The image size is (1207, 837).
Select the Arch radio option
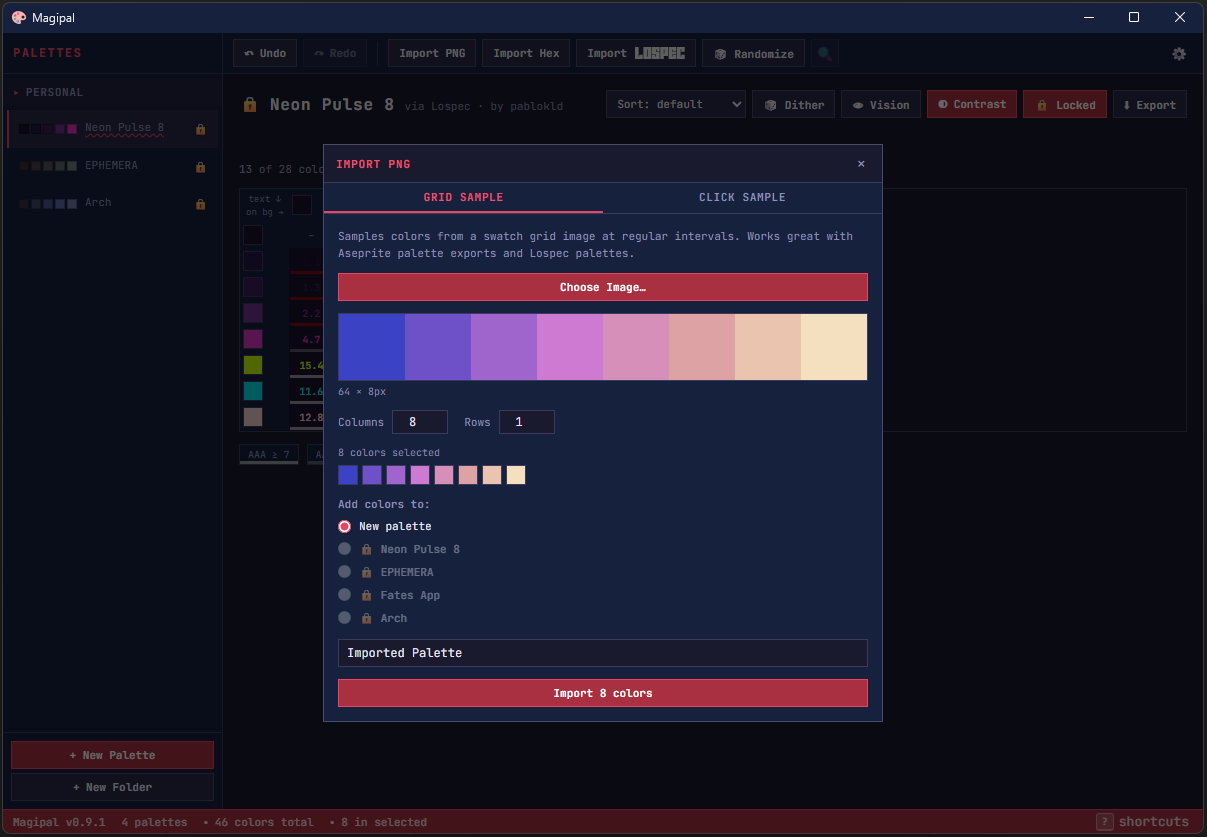click(x=345, y=618)
